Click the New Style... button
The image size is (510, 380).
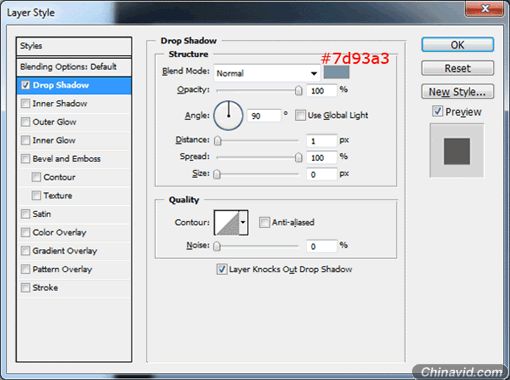457,92
